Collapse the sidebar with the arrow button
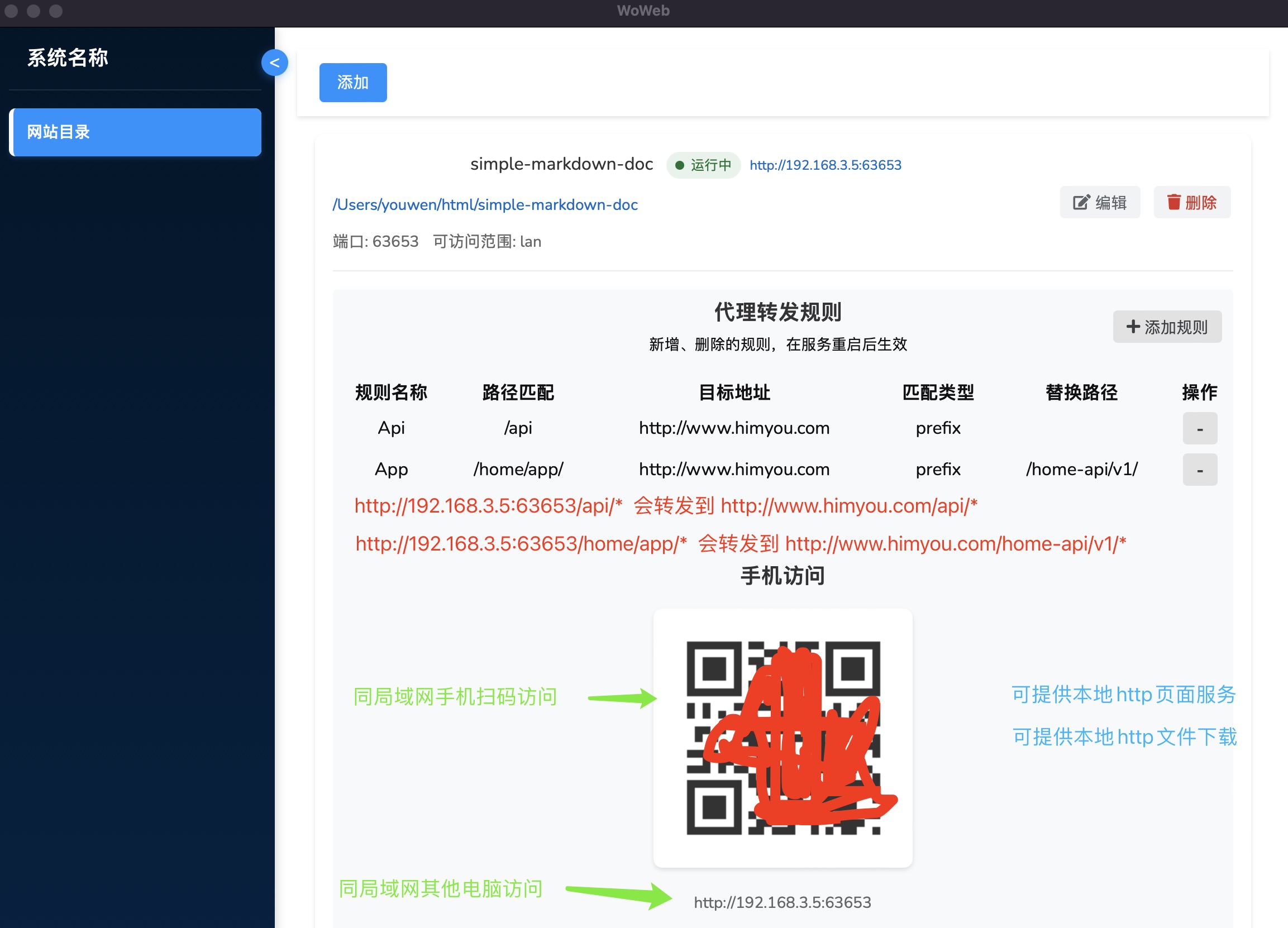 (274, 63)
